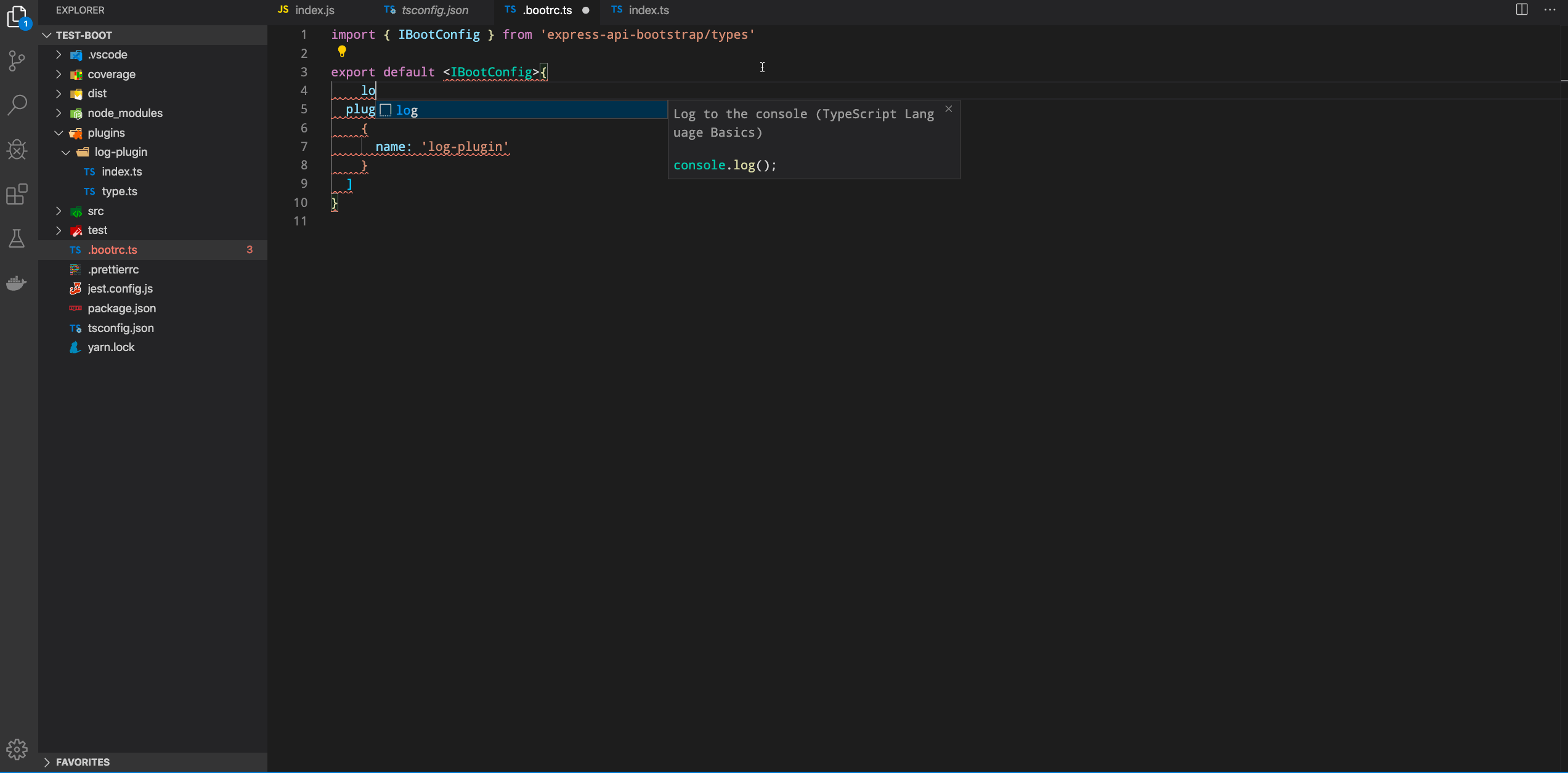
Task: Expand the test folder
Action: pyautogui.click(x=59, y=230)
